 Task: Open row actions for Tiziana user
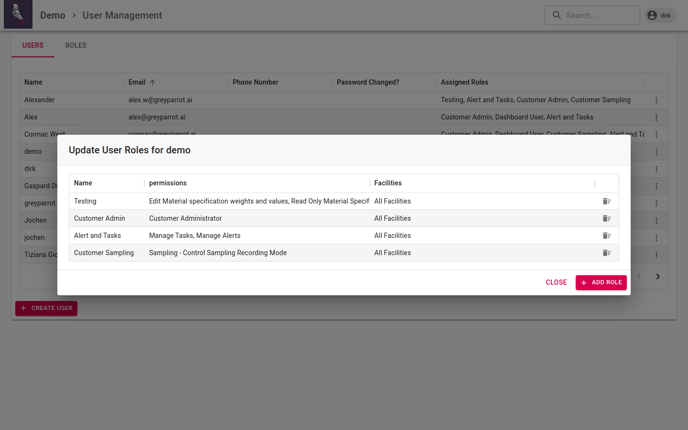656,255
